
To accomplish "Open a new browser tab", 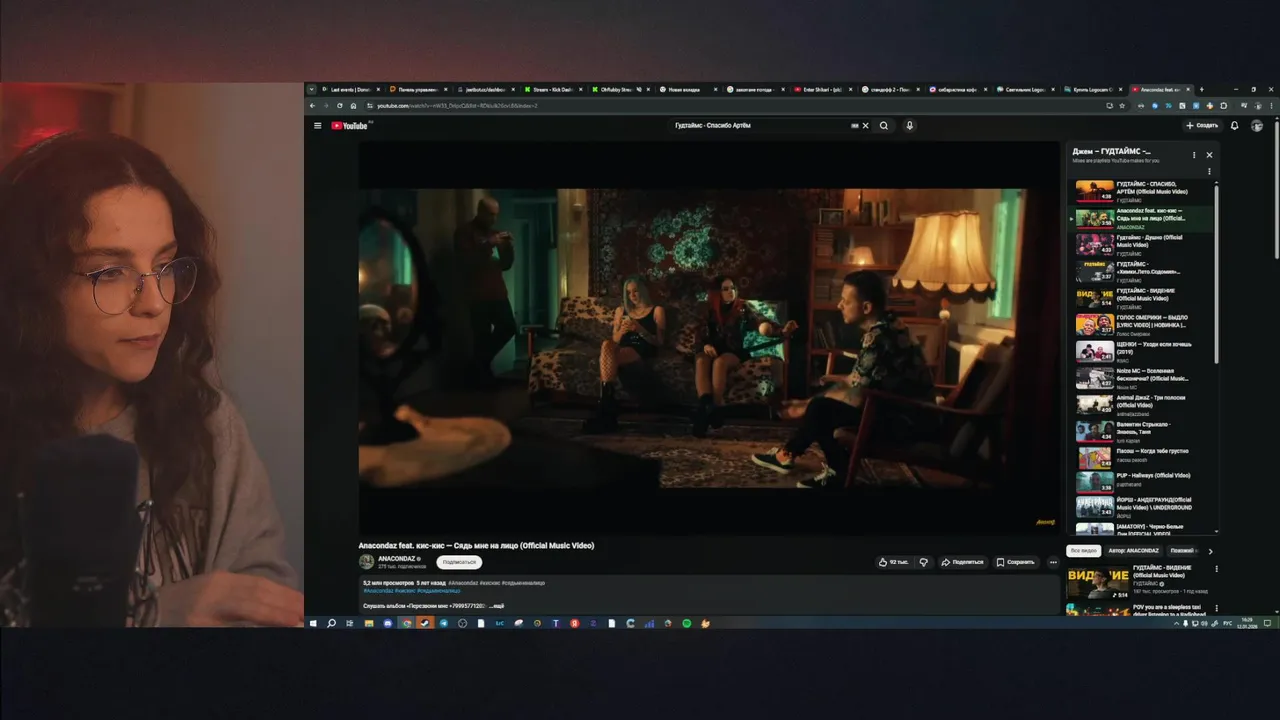I will point(1201,89).
